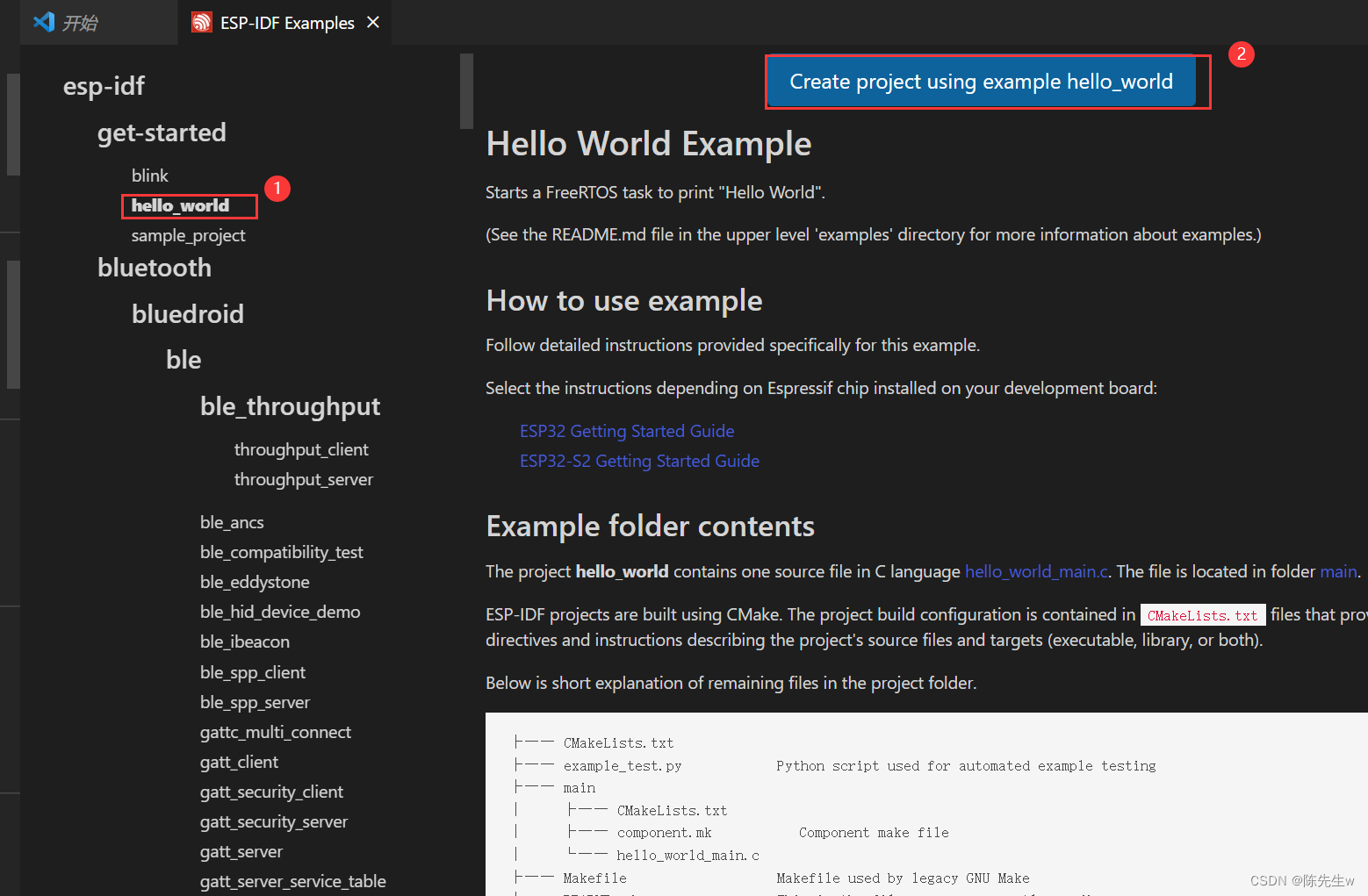Select the blink example

[150, 176]
